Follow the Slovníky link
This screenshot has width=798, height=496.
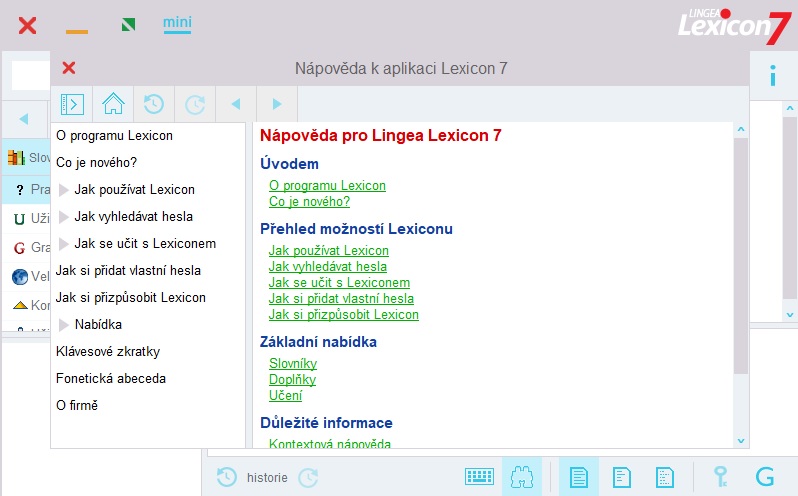click(x=293, y=364)
